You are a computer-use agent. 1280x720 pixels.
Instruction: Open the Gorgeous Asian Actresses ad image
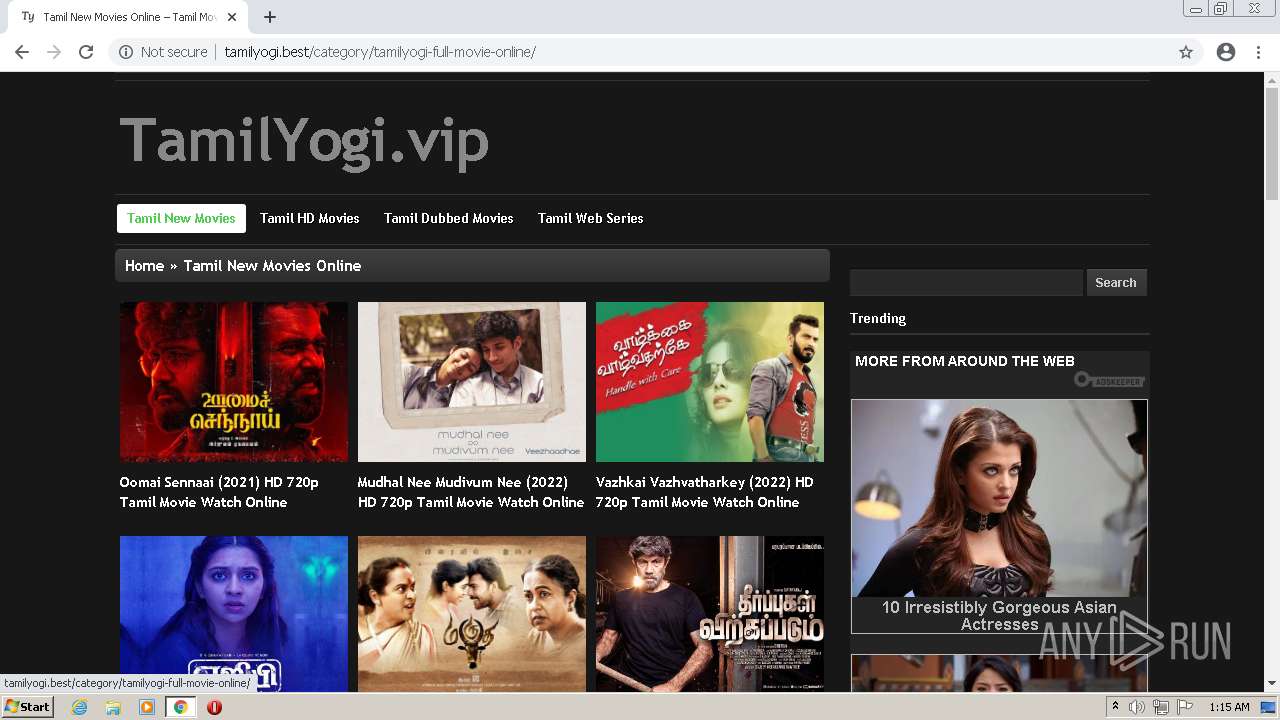(x=999, y=498)
